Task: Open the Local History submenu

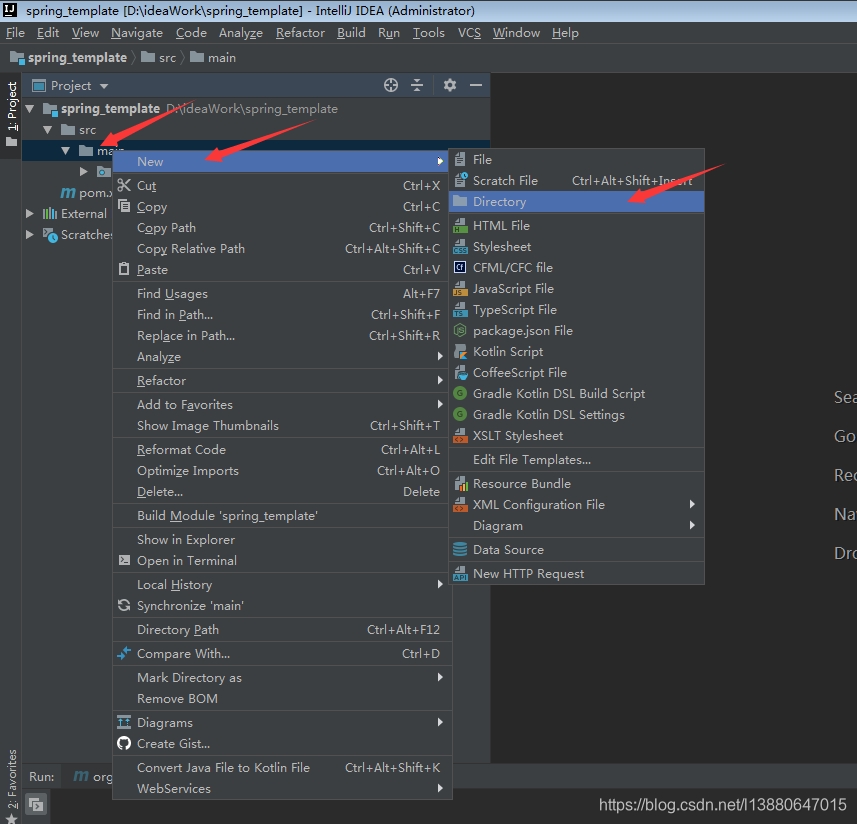Action: pos(282,584)
